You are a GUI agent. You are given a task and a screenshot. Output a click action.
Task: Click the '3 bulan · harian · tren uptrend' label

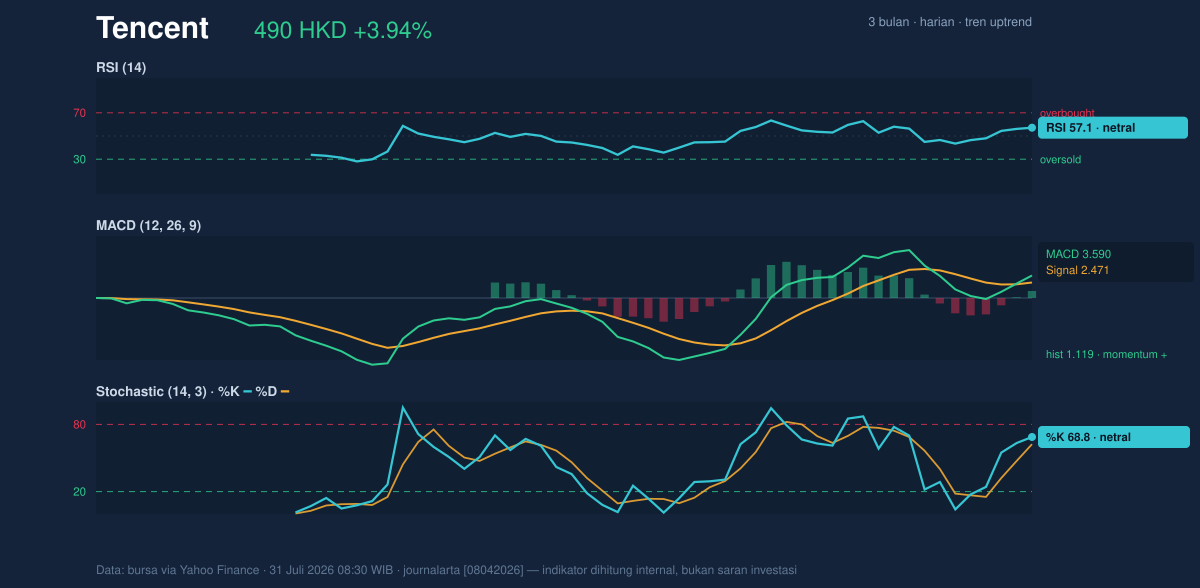[x=950, y=22]
